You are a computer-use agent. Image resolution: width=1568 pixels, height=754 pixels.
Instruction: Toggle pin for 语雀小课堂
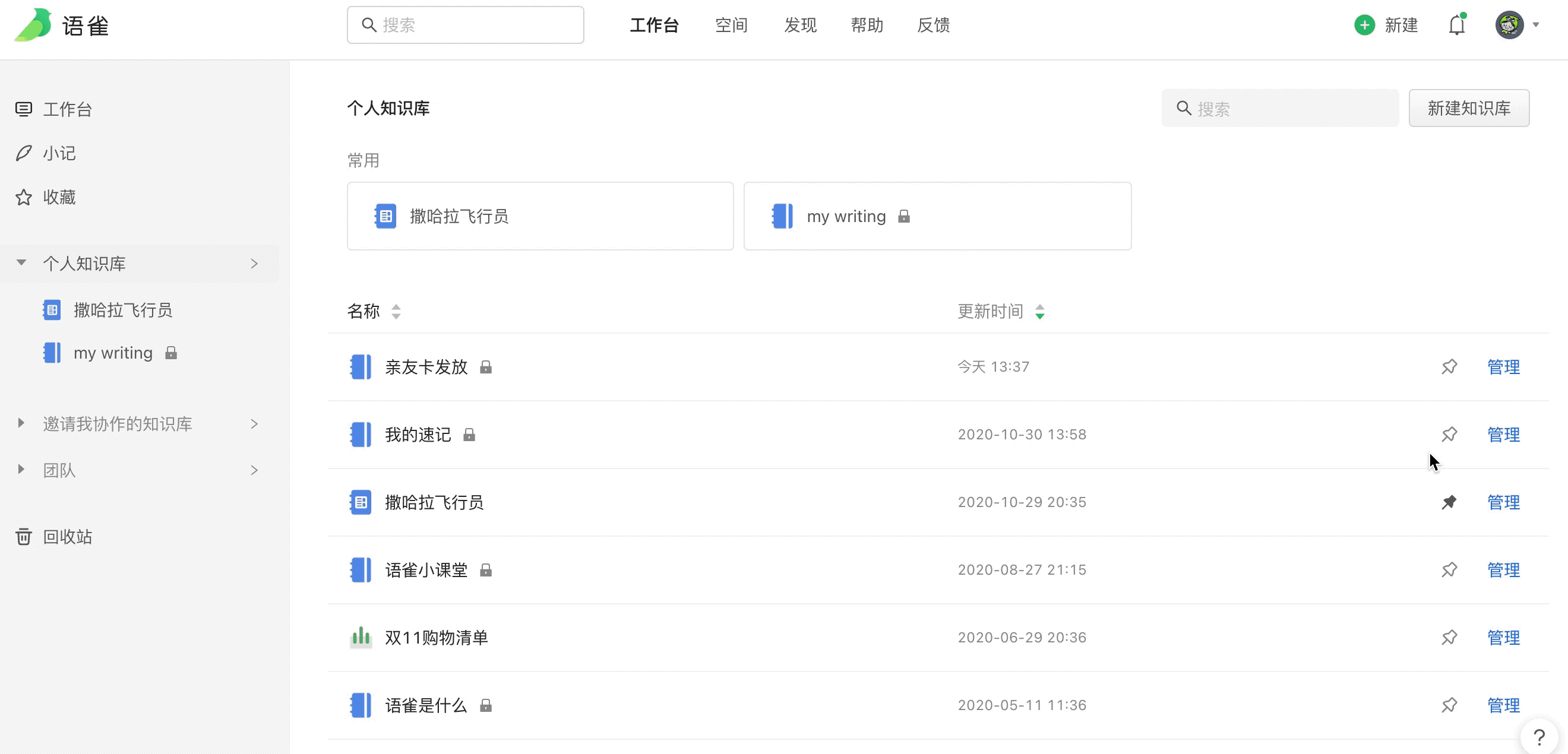tap(1449, 569)
